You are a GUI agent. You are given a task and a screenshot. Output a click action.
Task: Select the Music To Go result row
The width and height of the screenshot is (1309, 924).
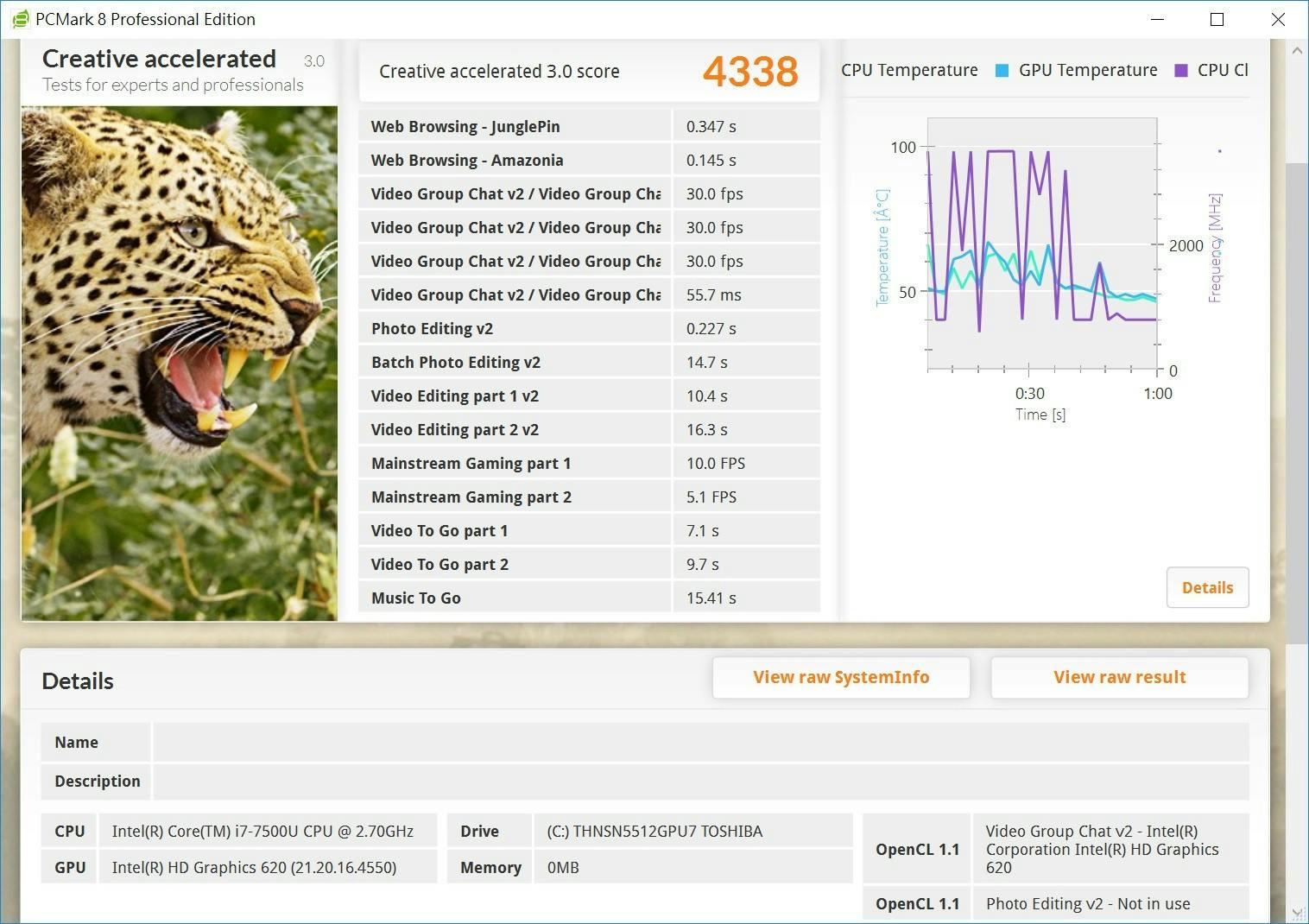[588, 598]
